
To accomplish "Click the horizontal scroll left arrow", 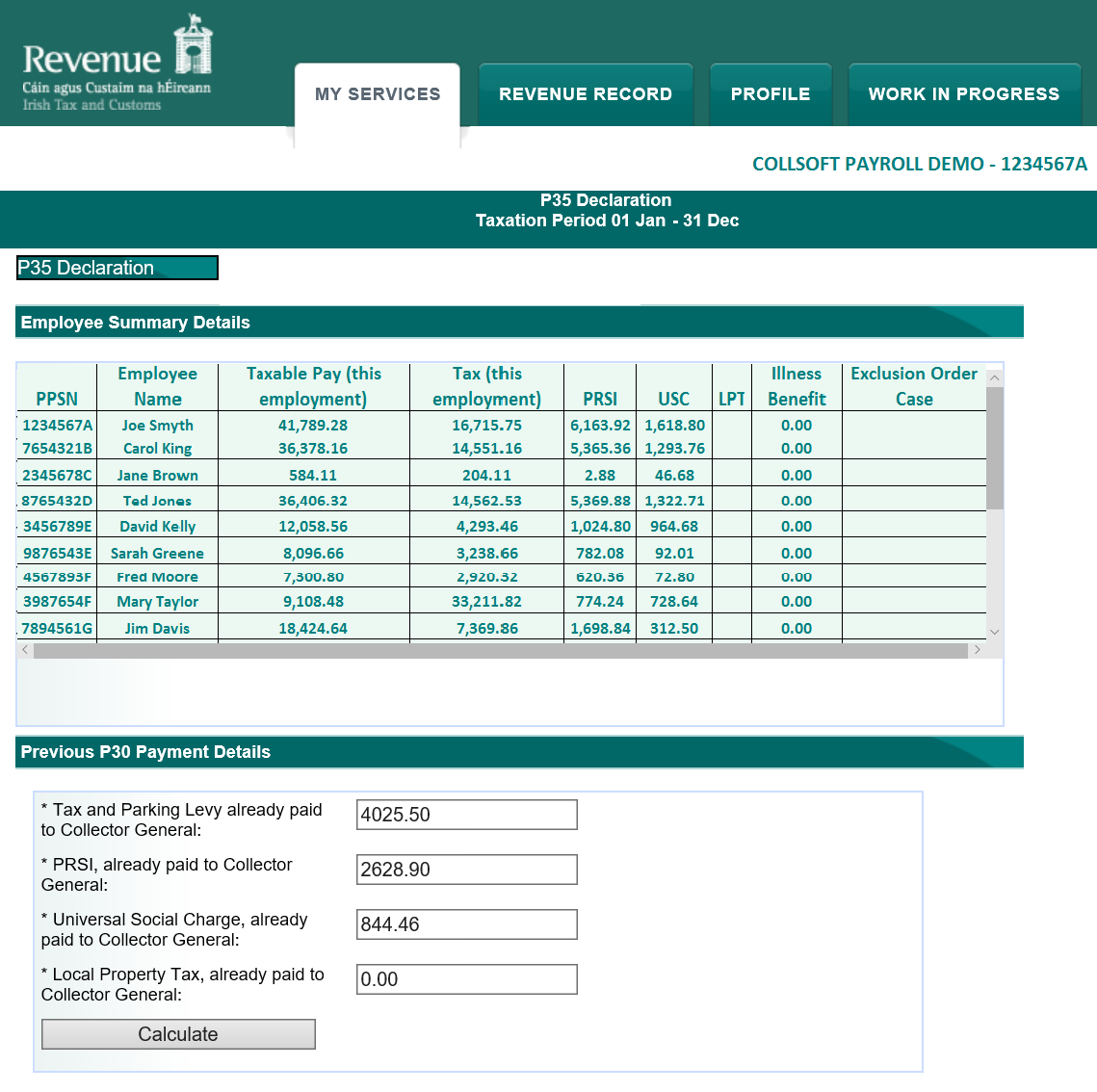I will tap(25, 650).
